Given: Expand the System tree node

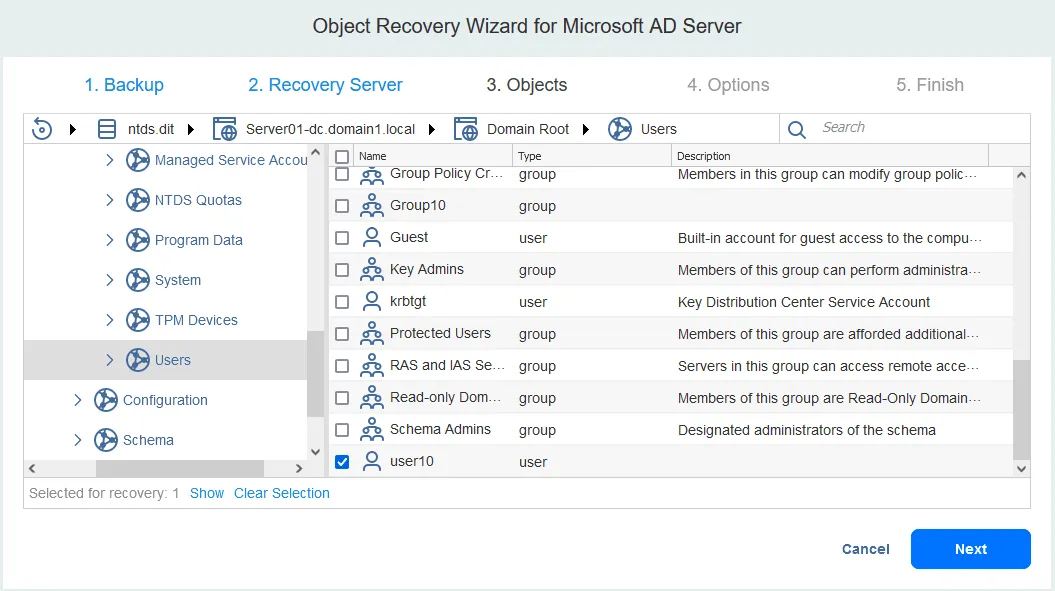Looking at the screenshot, I should 110,280.
